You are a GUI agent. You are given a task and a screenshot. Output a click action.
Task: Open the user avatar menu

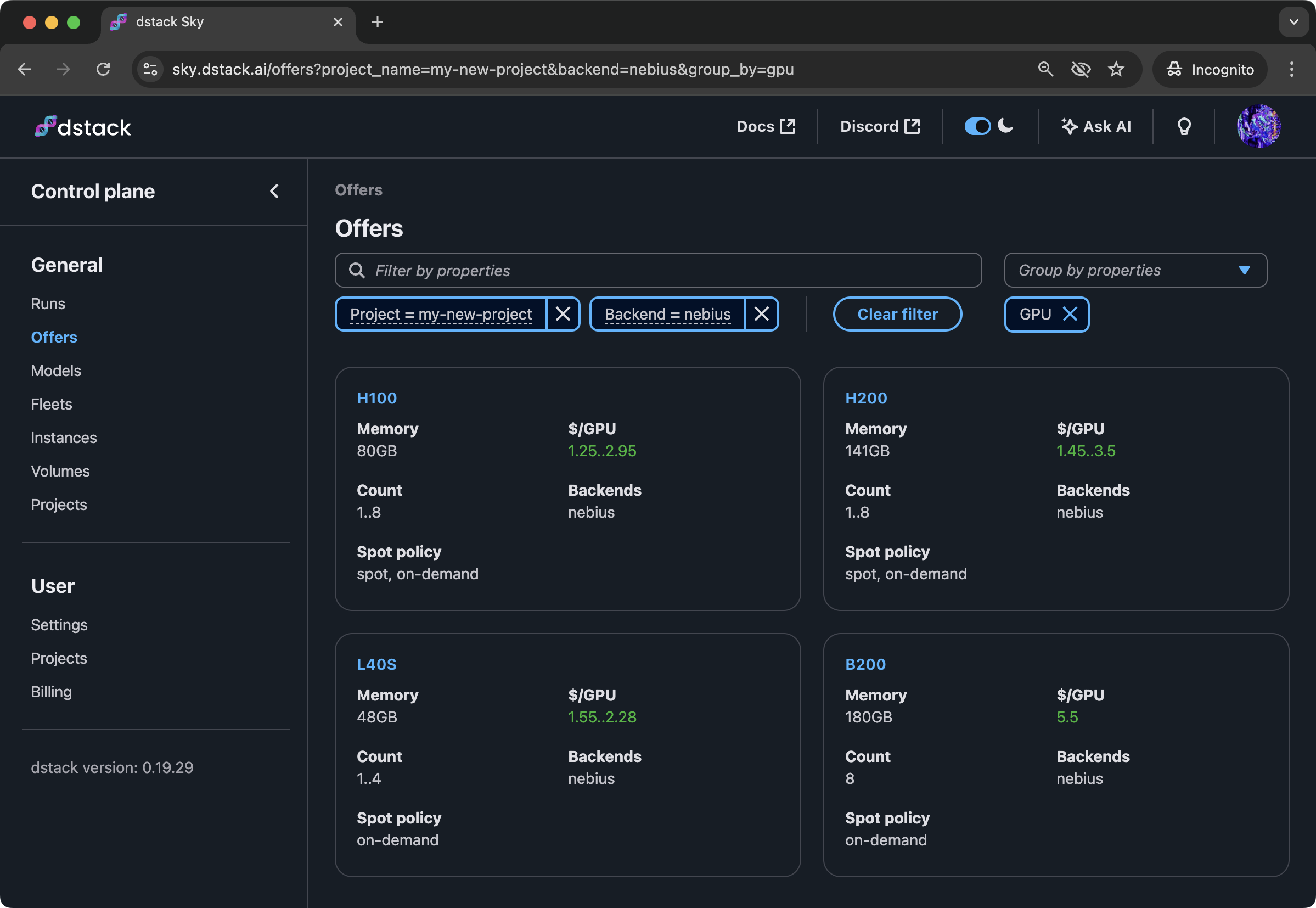coord(1258,126)
